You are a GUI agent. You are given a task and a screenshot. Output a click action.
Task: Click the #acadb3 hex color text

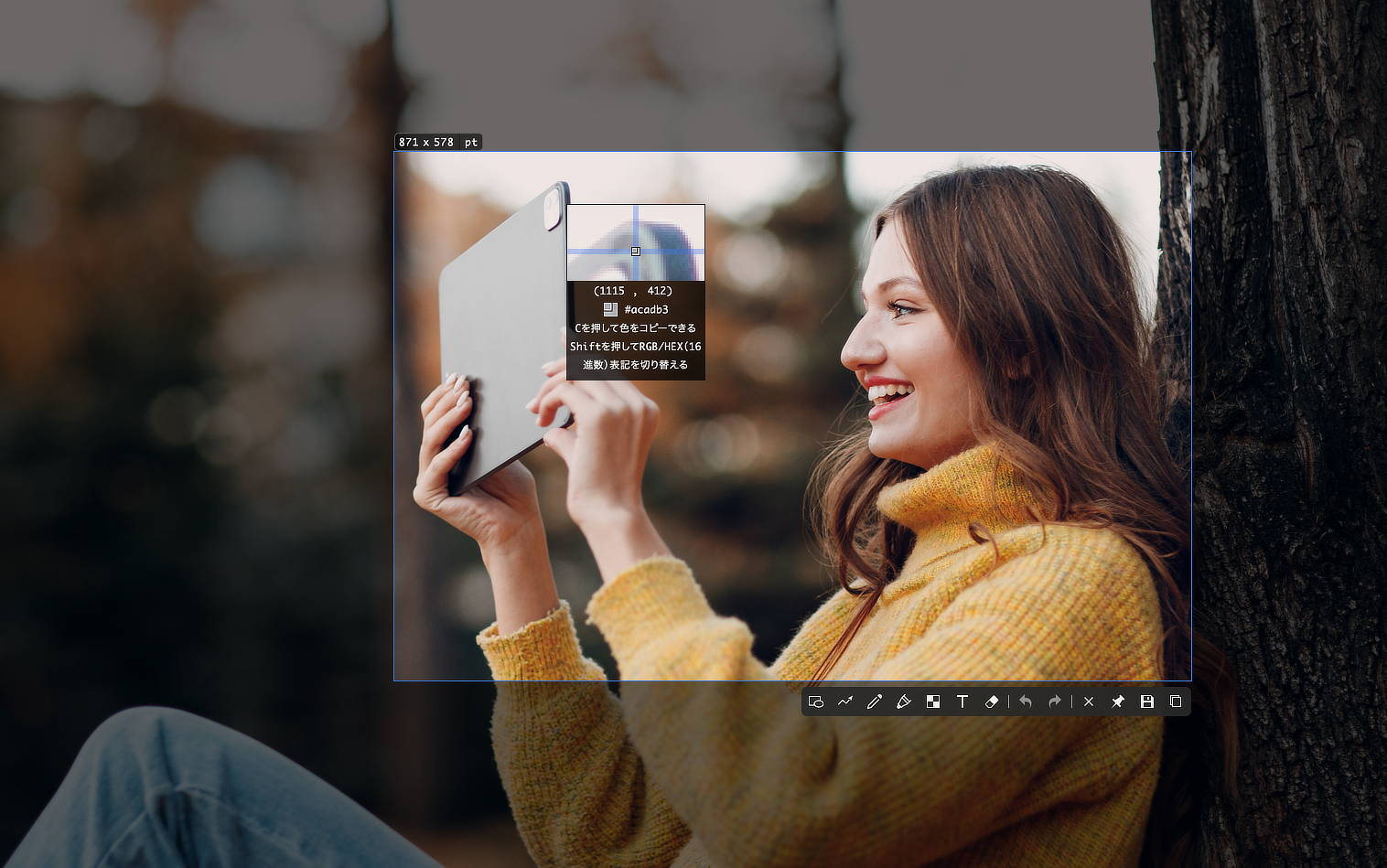click(x=646, y=309)
